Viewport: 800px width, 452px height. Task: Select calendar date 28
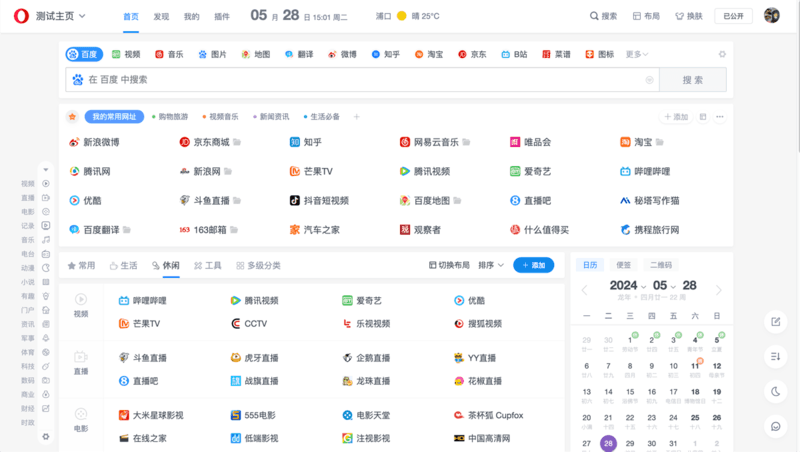click(608, 443)
